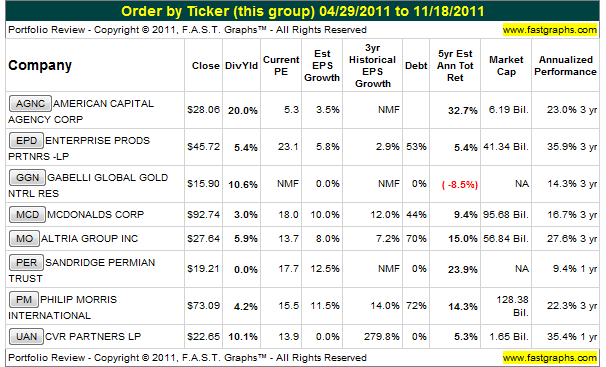Click the PM ticker button

coord(24,299)
